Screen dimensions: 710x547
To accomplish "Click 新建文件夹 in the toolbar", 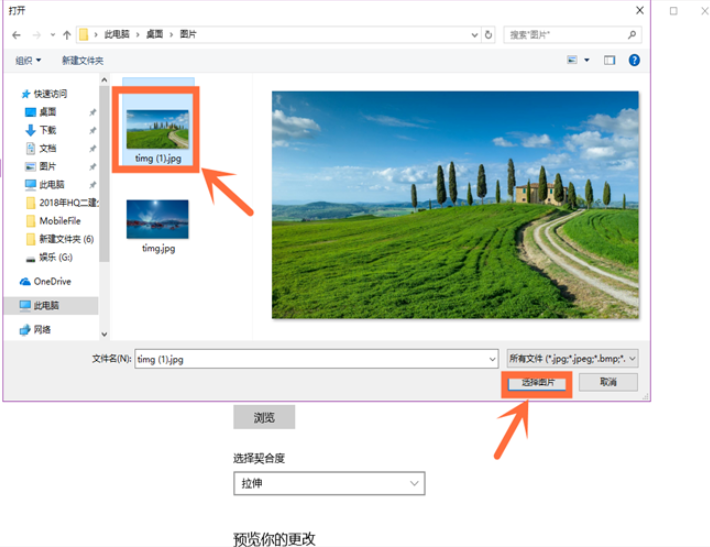I will pos(82,60).
